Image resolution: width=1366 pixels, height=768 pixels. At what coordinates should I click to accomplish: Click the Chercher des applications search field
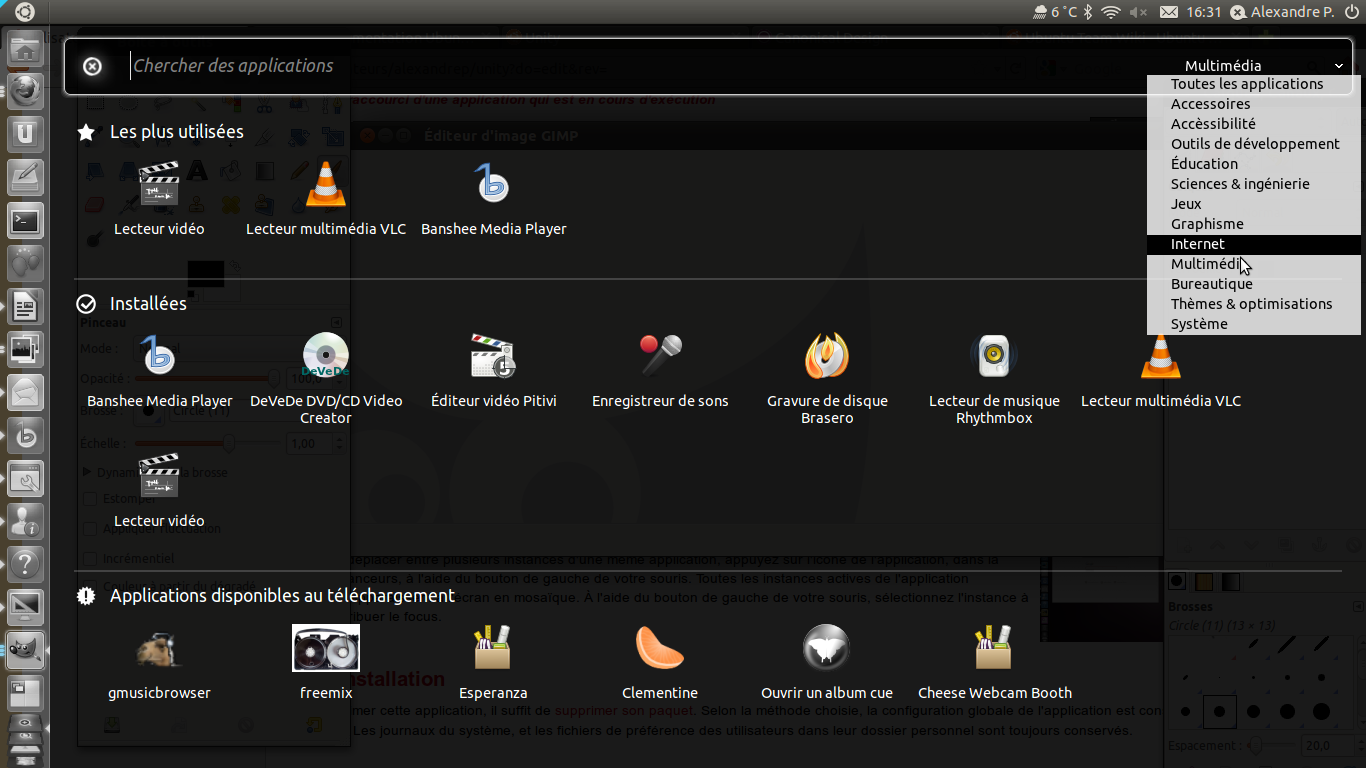click(600, 66)
